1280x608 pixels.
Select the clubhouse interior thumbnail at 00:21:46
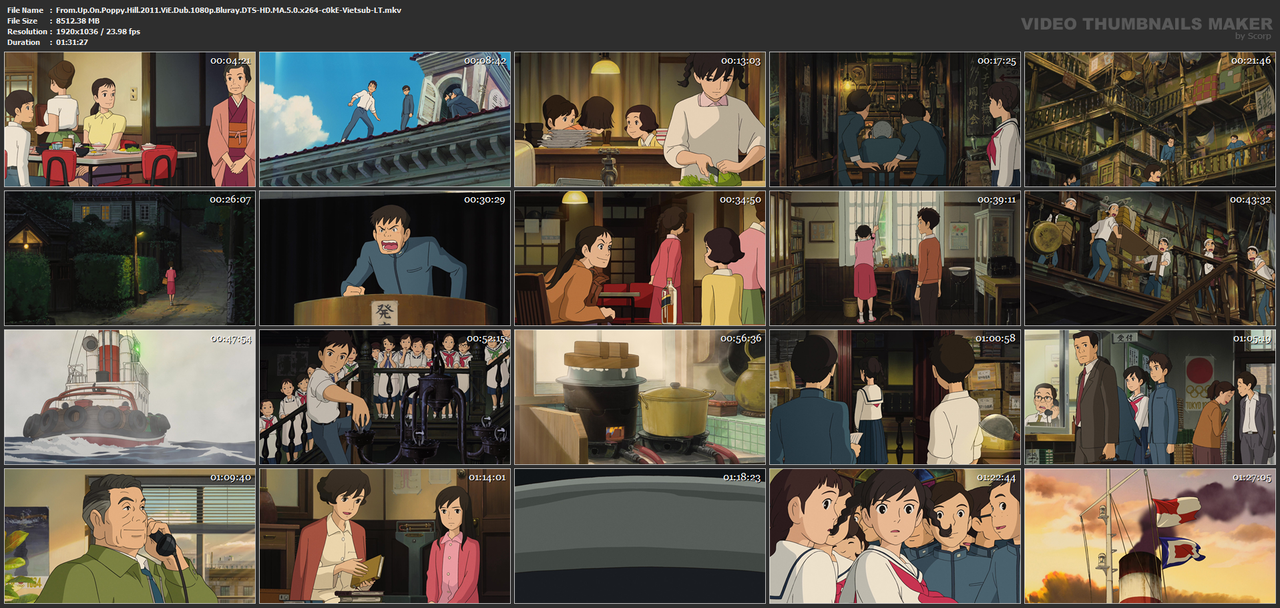click(x=1150, y=119)
